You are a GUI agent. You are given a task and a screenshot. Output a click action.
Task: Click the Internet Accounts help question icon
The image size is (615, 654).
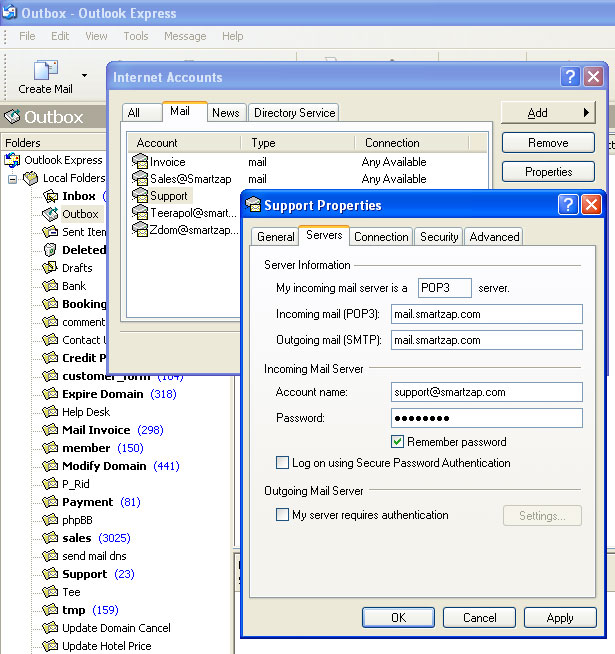click(x=570, y=77)
